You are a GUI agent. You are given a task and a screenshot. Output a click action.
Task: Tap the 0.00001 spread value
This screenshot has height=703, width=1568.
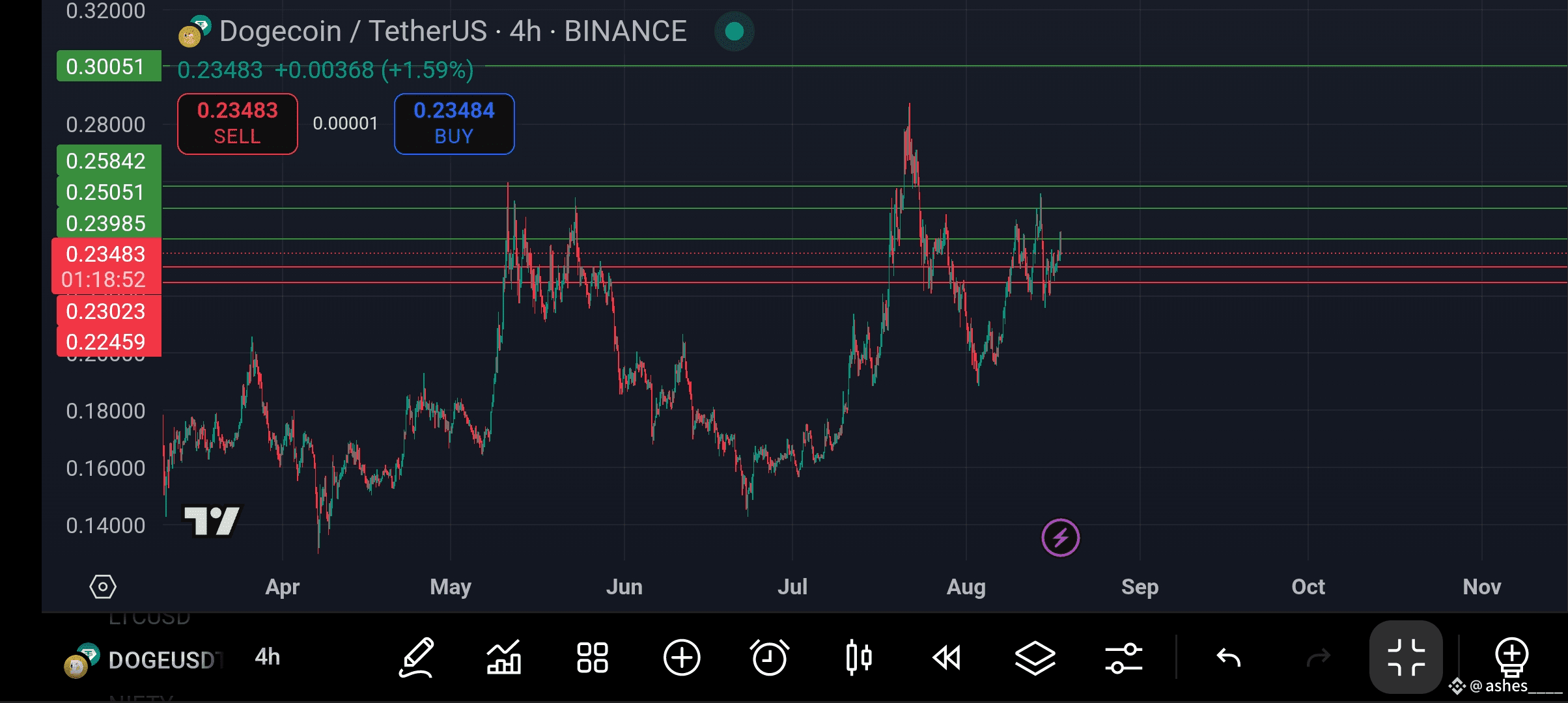point(345,124)
